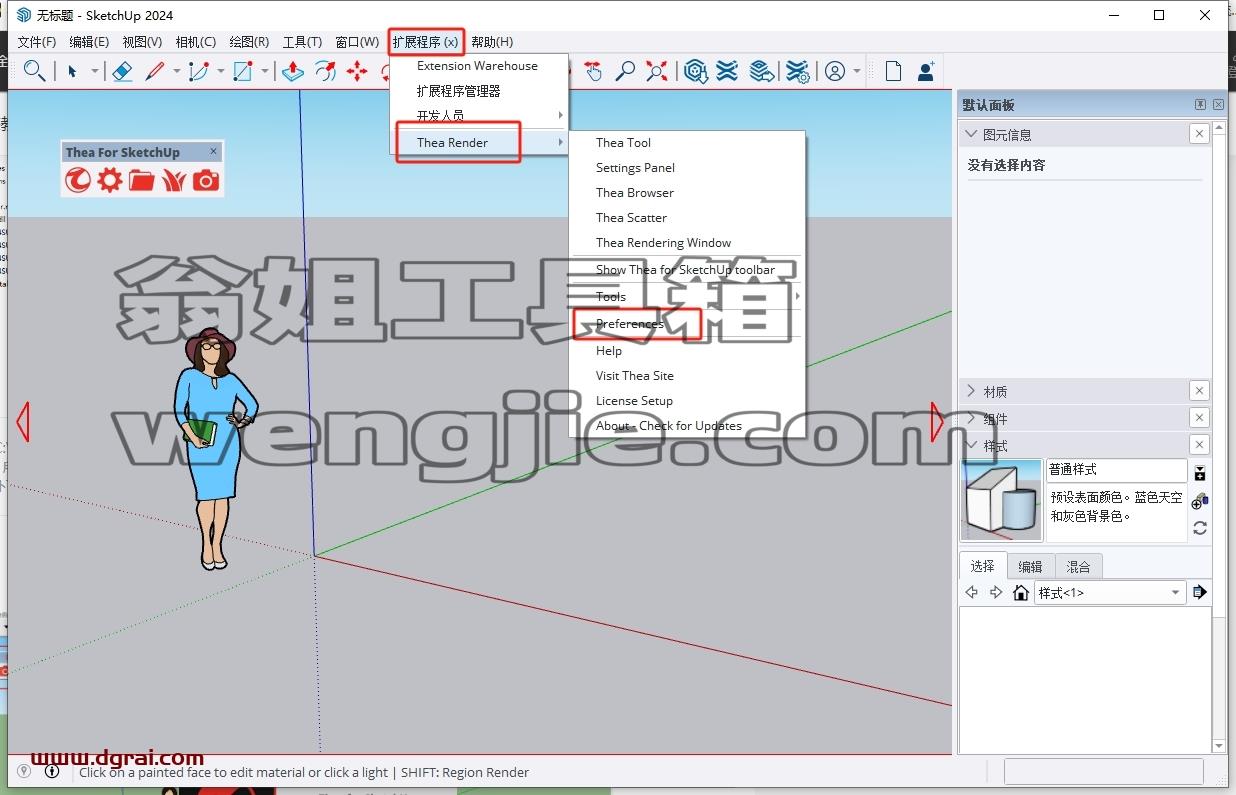Select the Select arrow tool
Viewport: 1236px width, 795px height.
click(72, 71)
